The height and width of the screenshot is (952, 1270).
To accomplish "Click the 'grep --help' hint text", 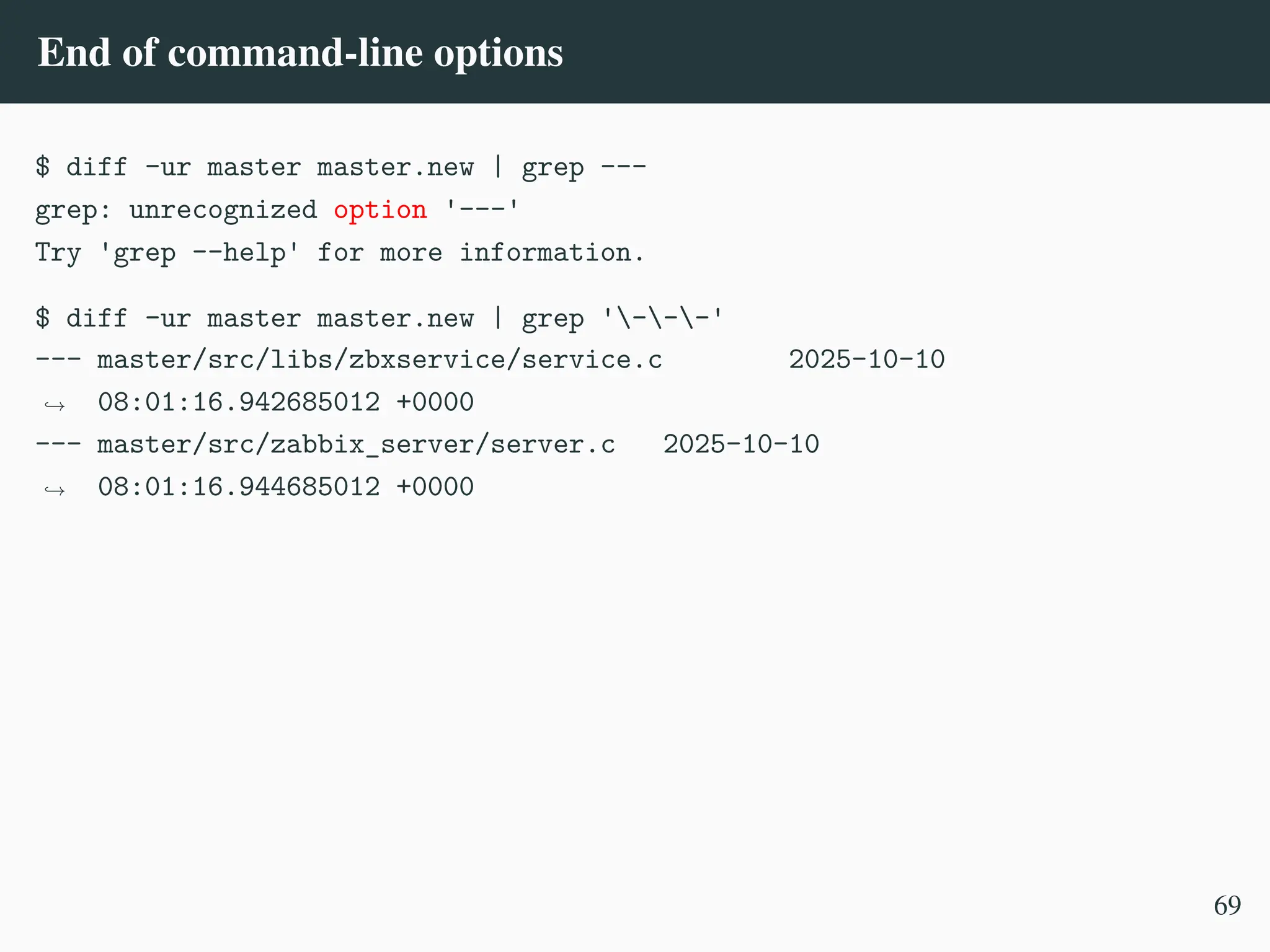I will click(199, 253).
